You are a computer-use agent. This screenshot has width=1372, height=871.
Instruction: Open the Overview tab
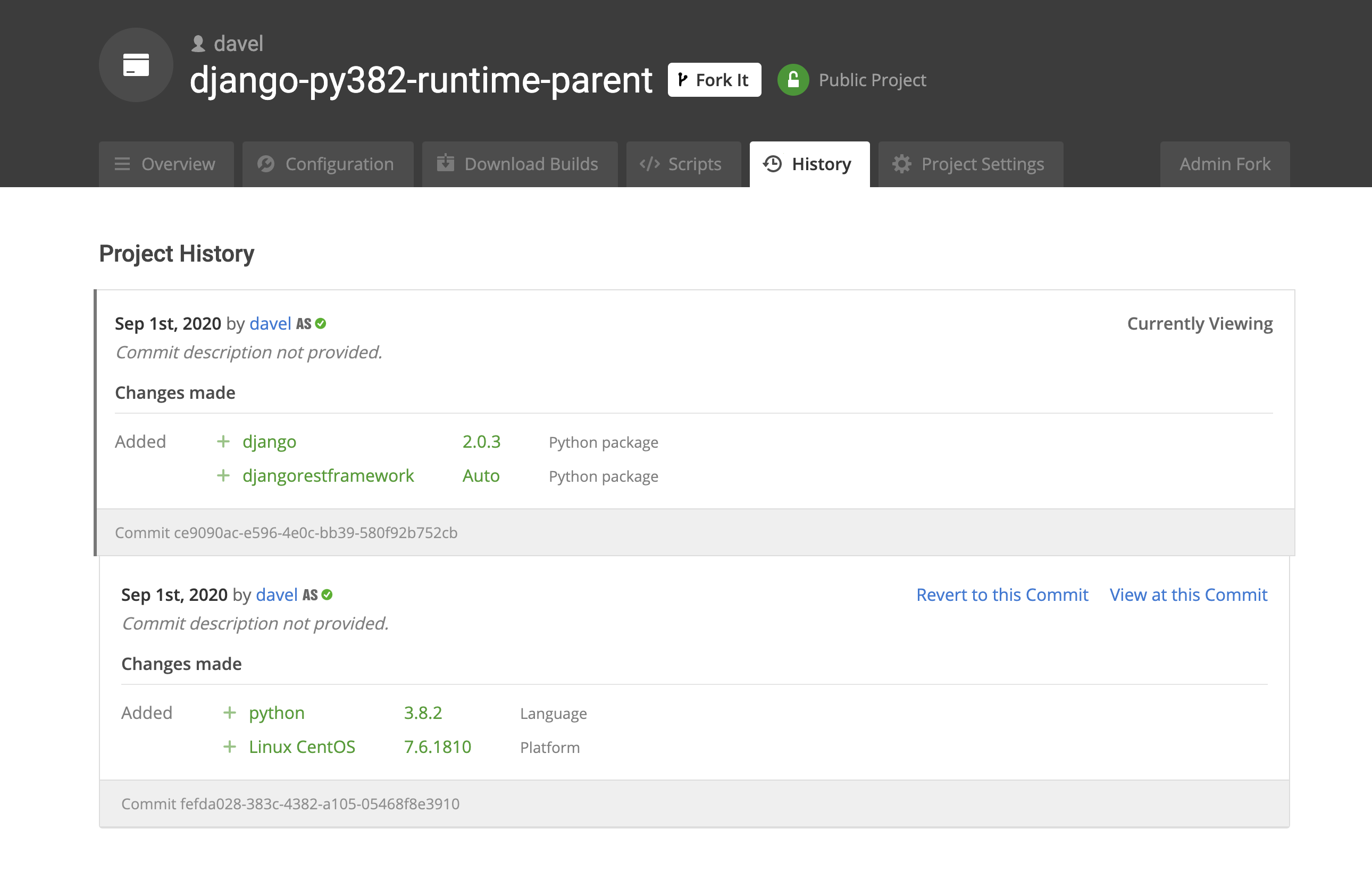point(166,164)
